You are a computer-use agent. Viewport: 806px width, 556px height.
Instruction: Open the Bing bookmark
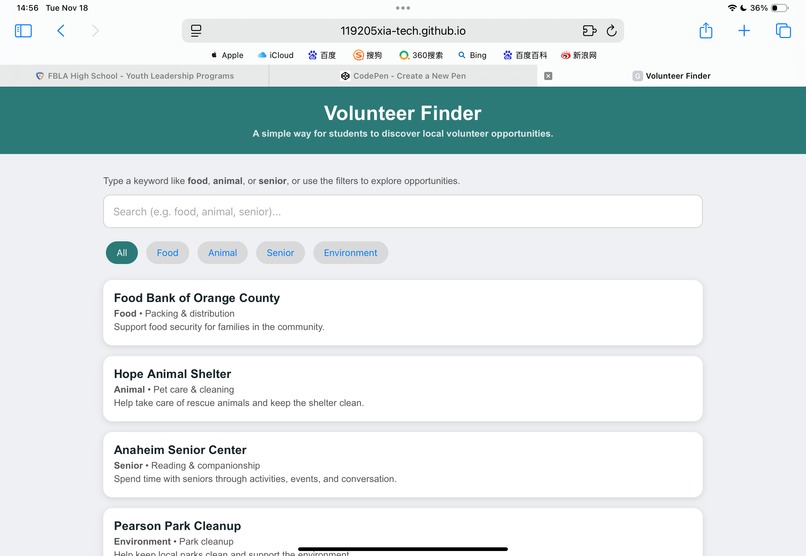point(472,55)
